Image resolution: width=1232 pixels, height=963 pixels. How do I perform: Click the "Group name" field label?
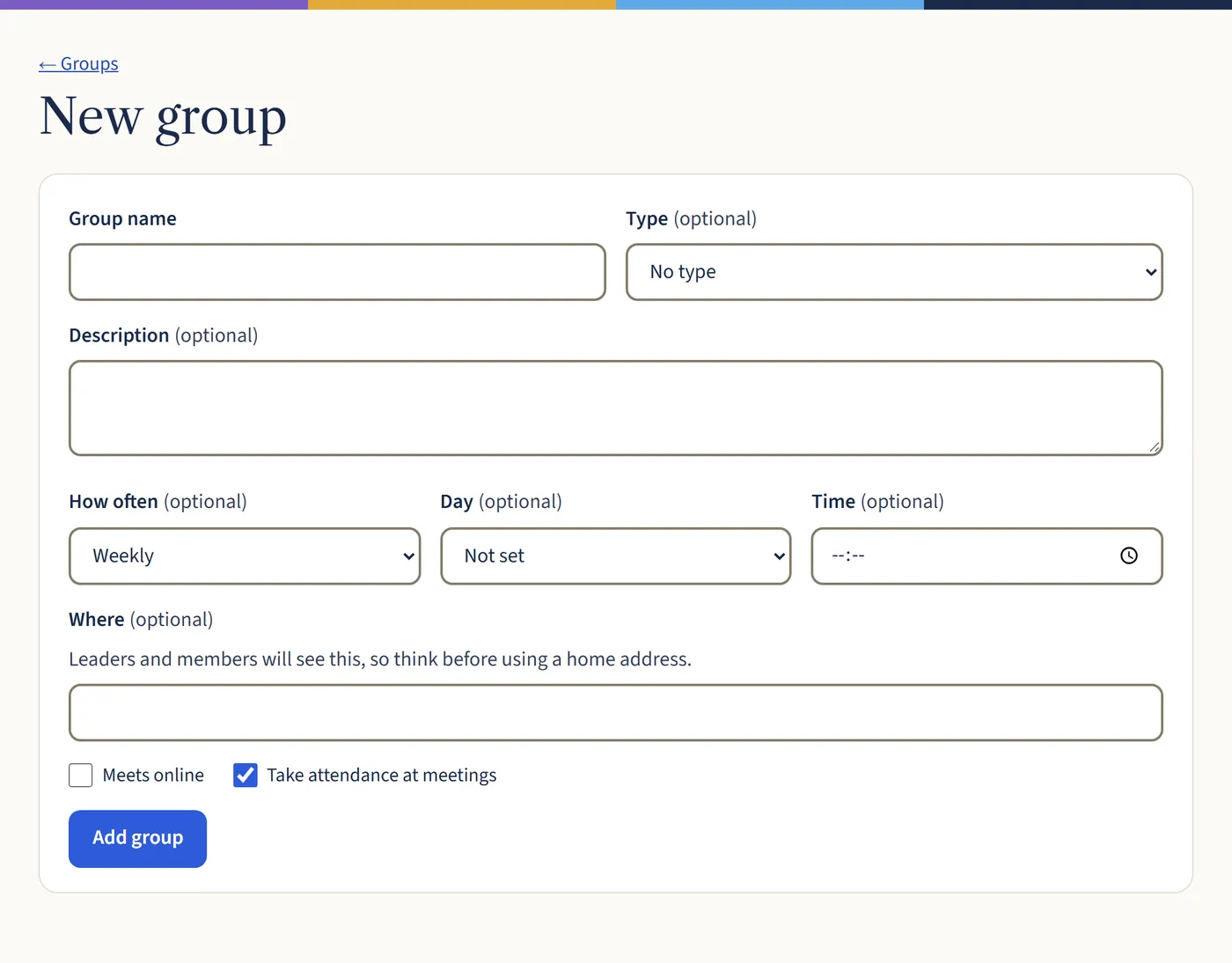coord(123,218)
